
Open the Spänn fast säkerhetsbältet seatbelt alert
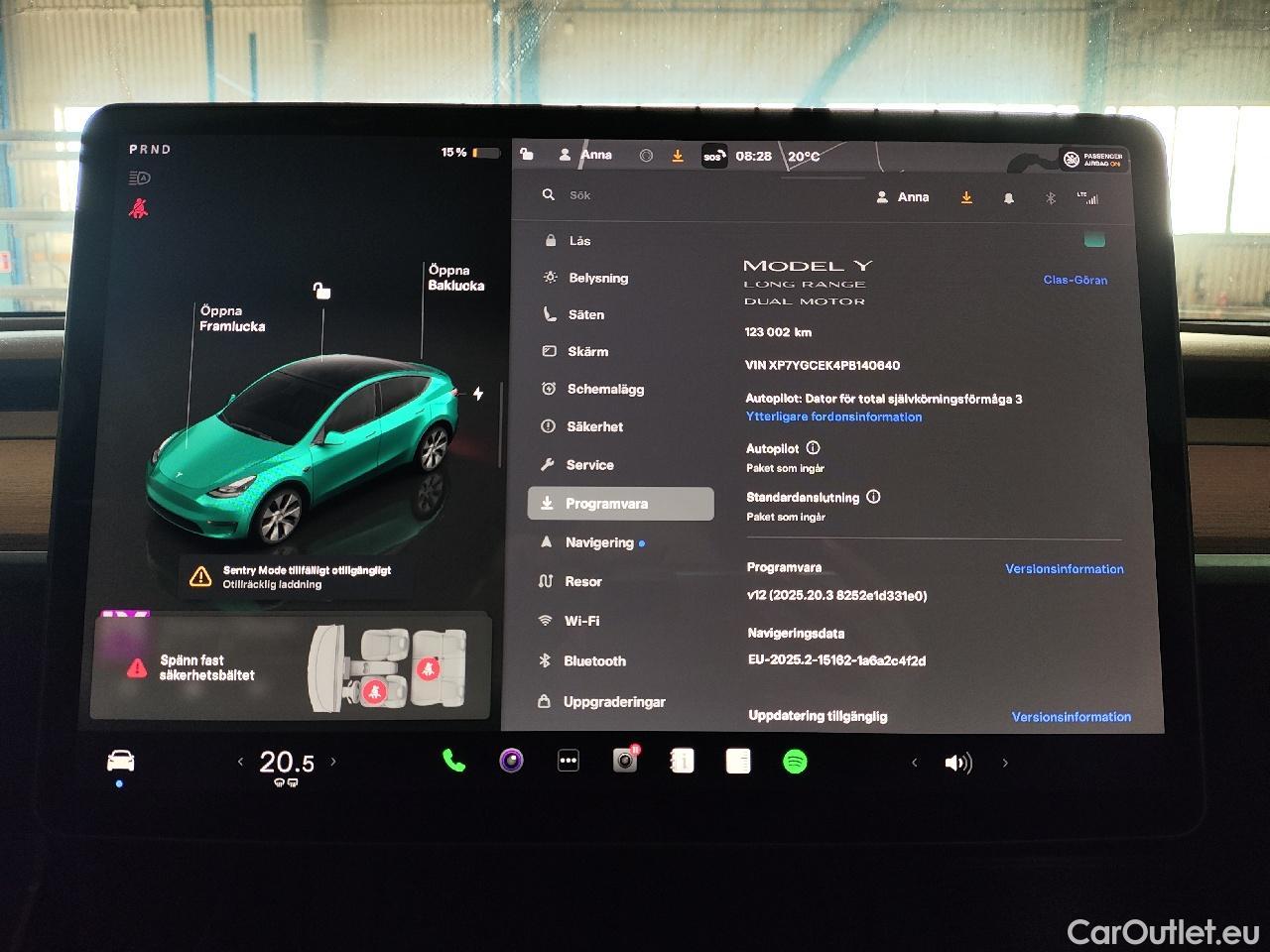[291, 667]
